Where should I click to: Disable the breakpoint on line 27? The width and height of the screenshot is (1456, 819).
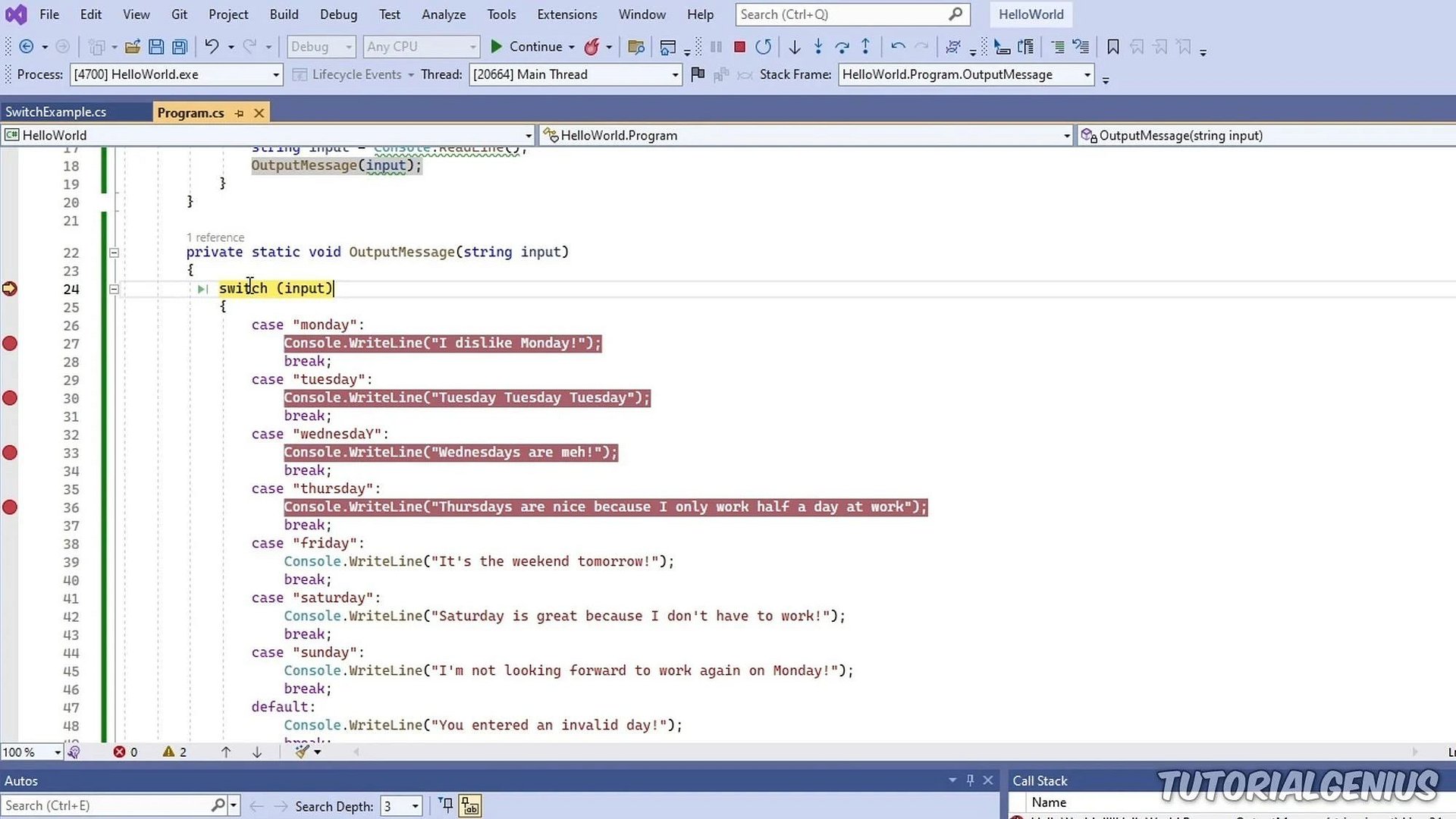click(x=10, y=344)
